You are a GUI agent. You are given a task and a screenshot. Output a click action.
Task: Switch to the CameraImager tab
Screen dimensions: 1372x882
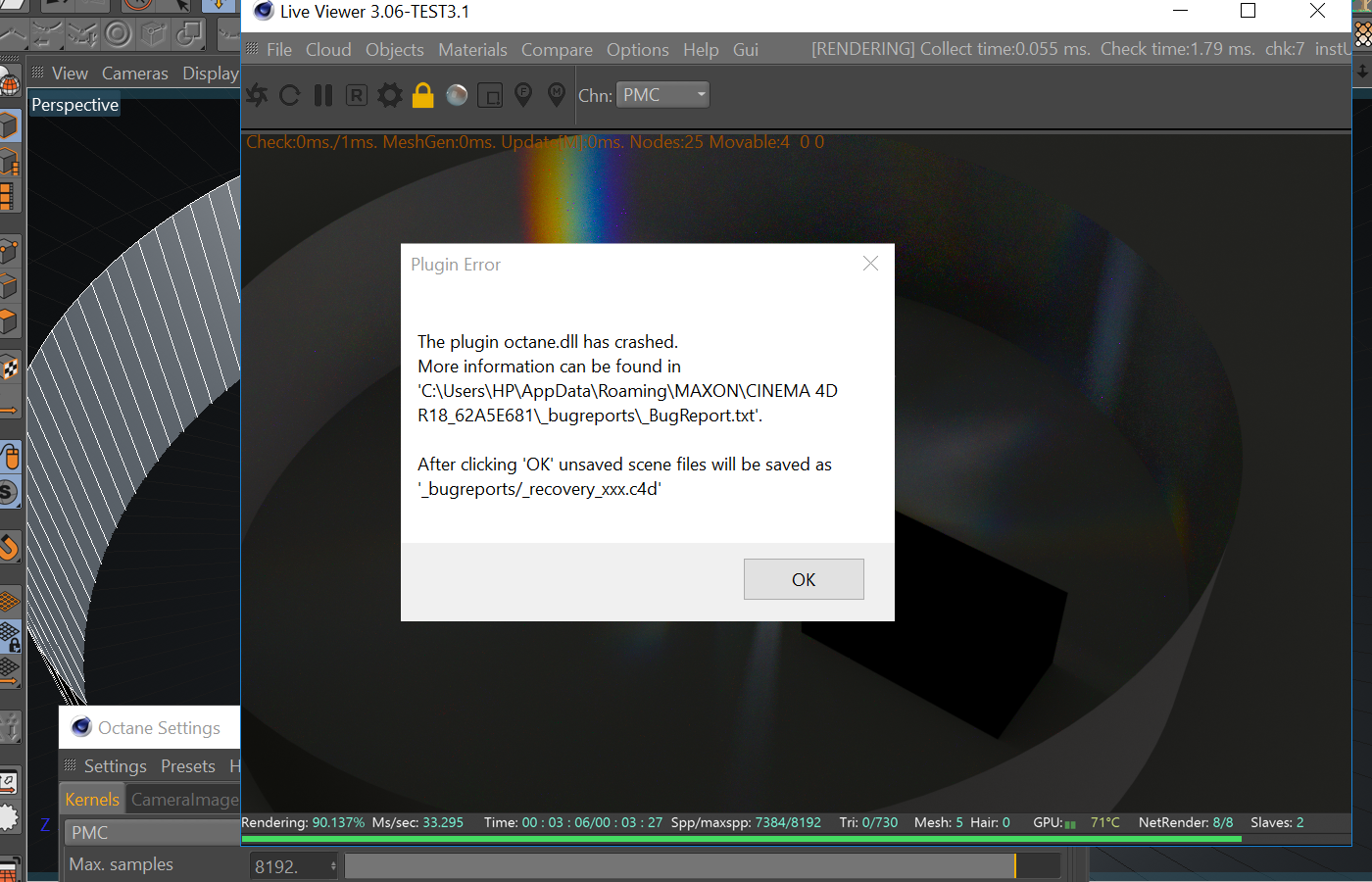point(184,800)
